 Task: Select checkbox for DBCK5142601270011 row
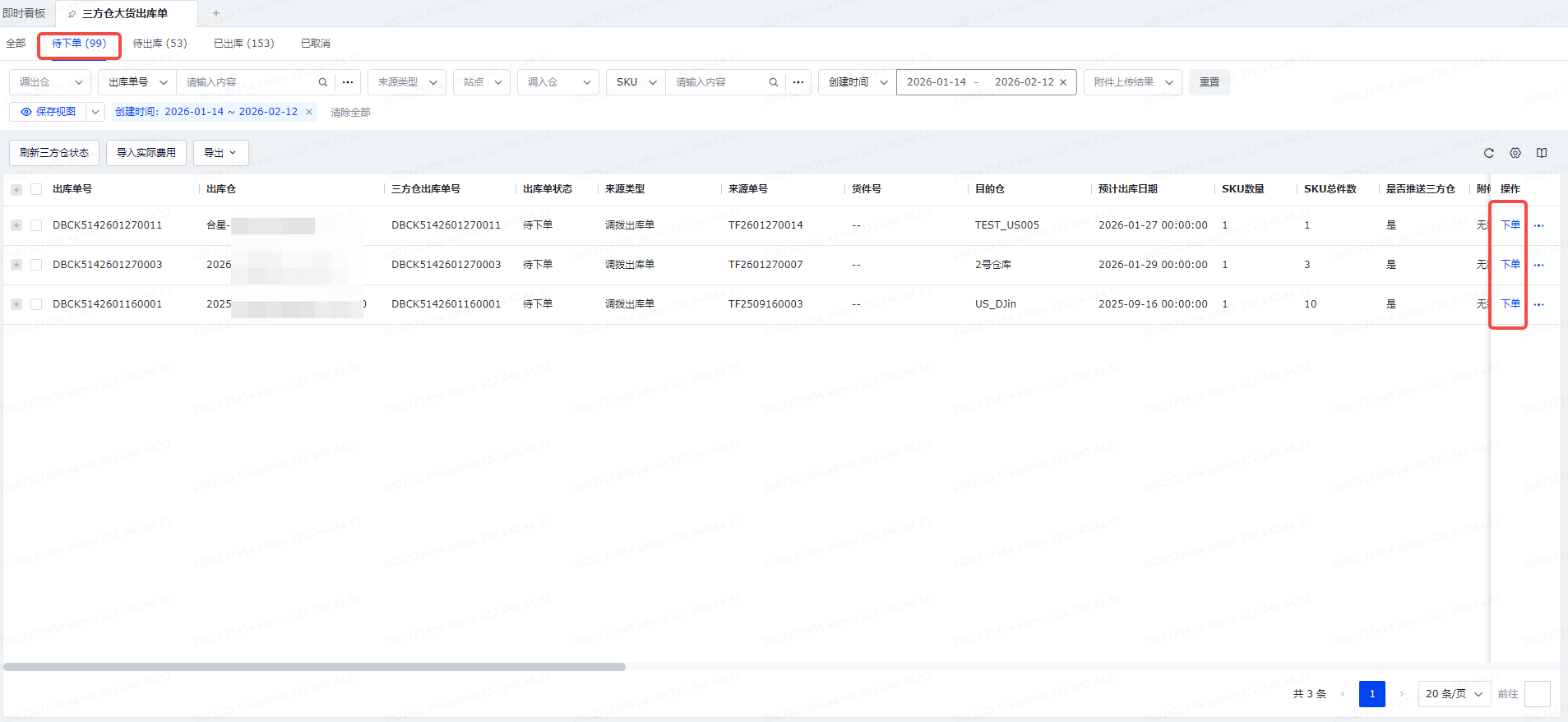[x=36, y=225]
